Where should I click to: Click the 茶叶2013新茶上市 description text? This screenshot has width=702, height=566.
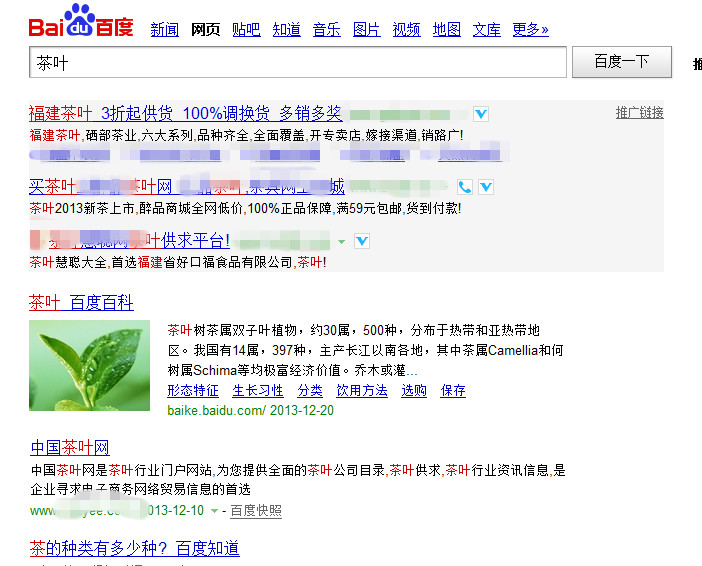tap(245, 208)
